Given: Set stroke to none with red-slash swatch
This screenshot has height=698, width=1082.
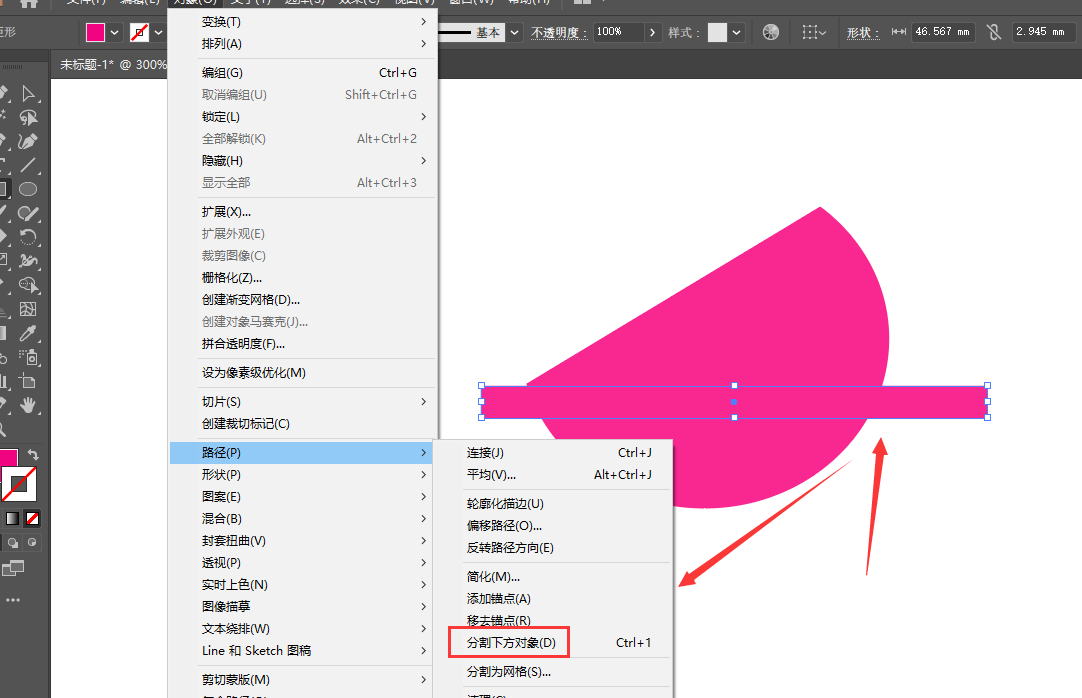Looking at the screenshot, I should pyautogui.click(x=32, y=518).
